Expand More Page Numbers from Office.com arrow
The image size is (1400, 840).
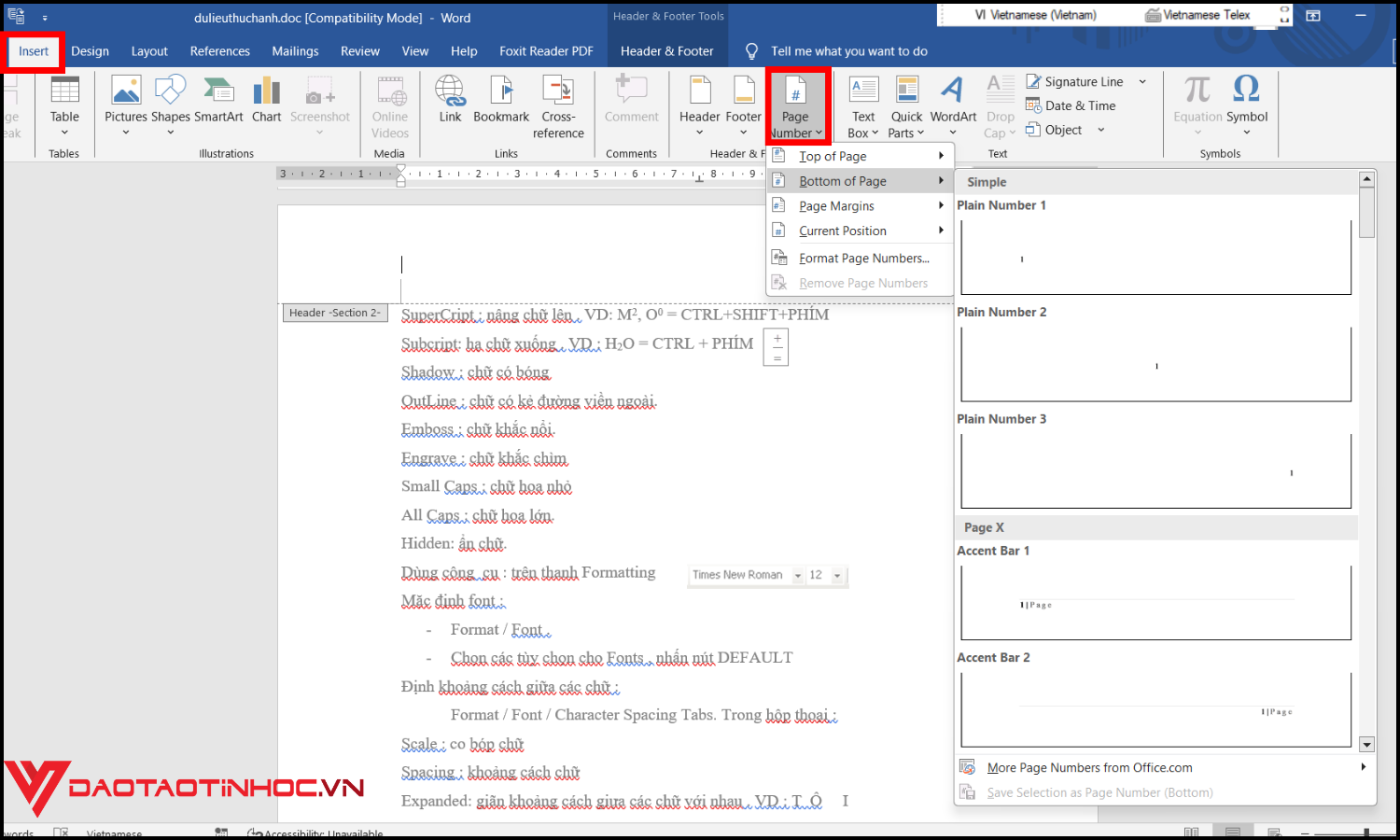(1363, 767)
